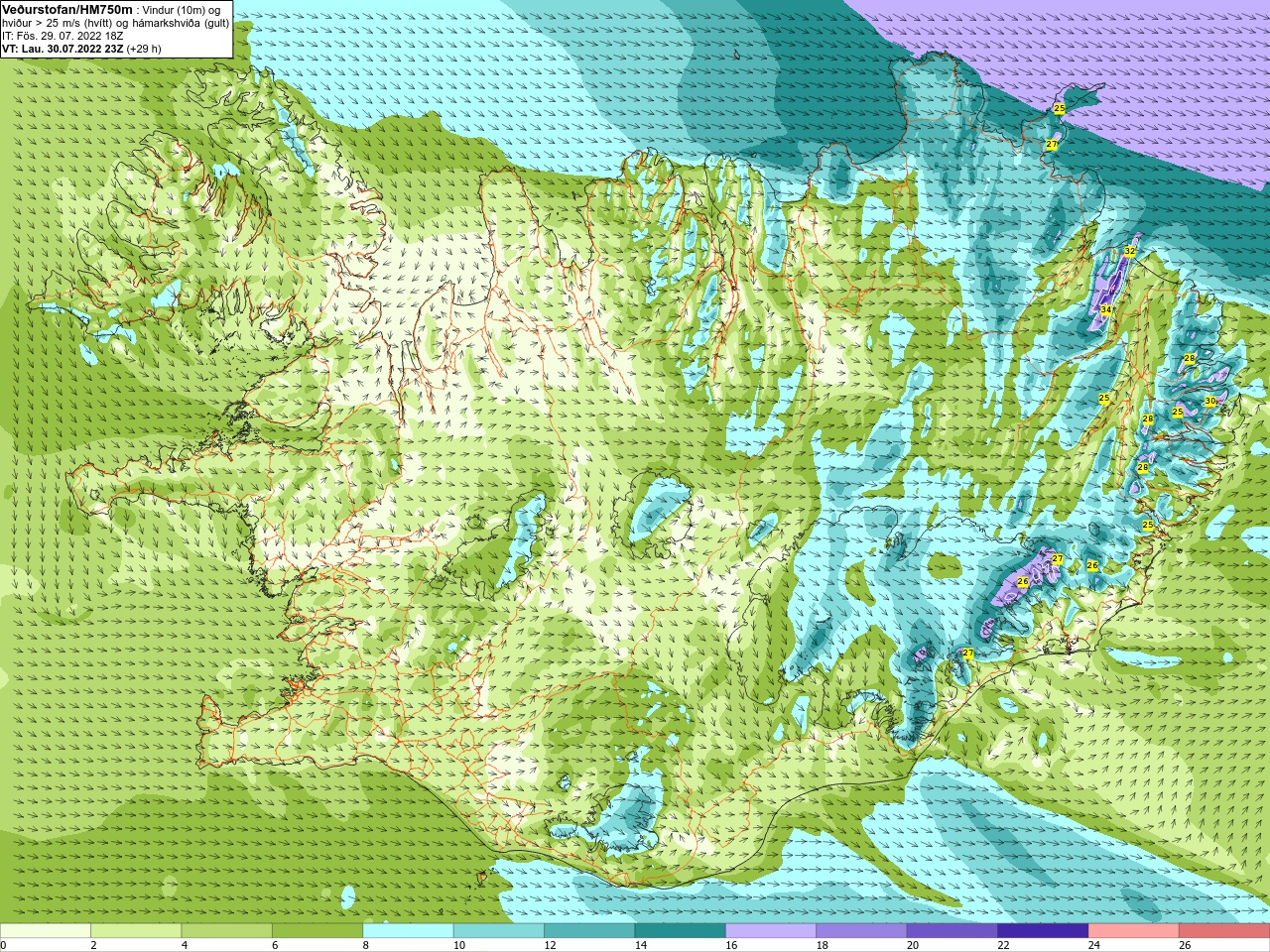Click the legend tick label "6"
This screenshot has height=952, width=1270.
tap(275, 945)
